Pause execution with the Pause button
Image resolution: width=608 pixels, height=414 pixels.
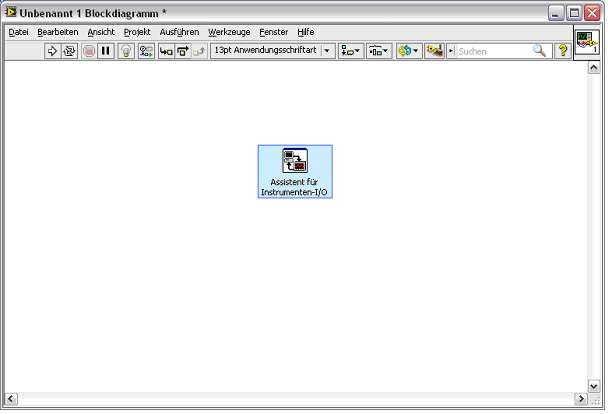[x=105, y=51]
